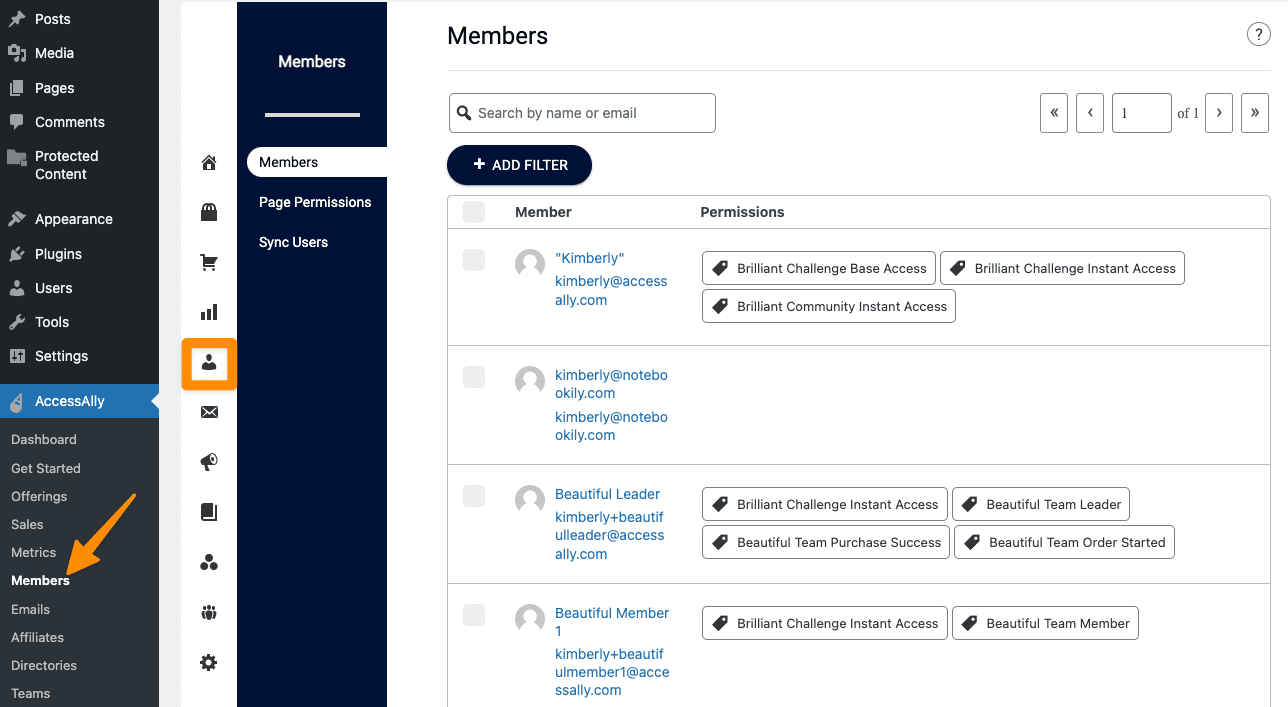Open Page Permissions in the submenu
The width and height of the screenshot is (1288, 707).
315,202
